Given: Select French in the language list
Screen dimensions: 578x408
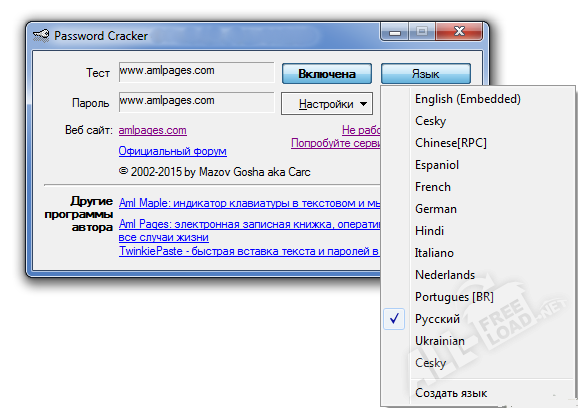Looking at the screenshot, I should click(x=433, y=187).
